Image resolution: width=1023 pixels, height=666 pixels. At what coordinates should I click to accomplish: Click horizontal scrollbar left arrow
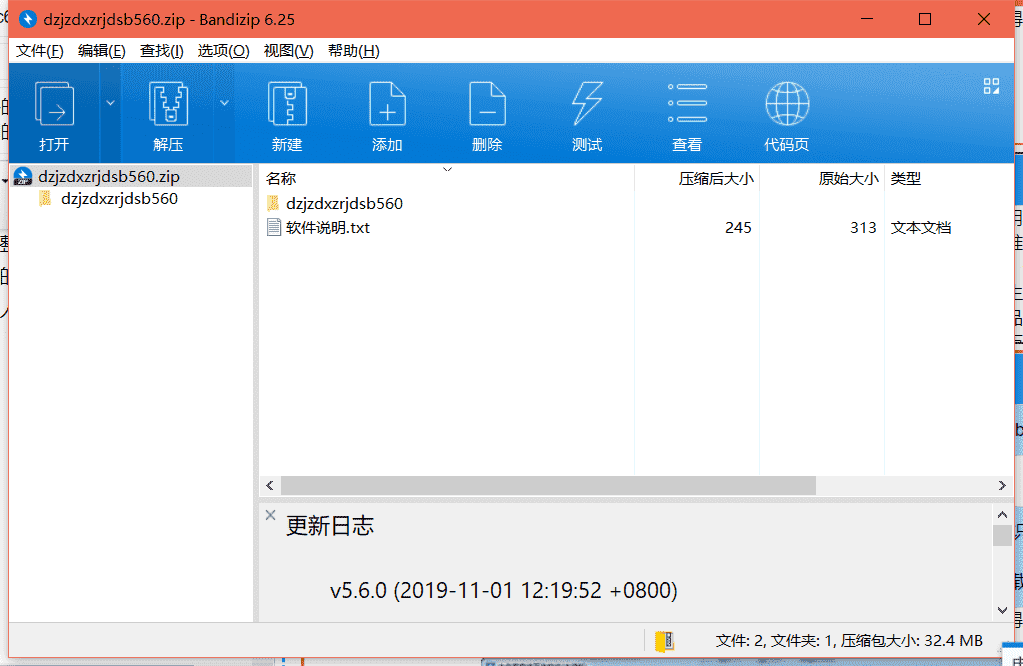pyautogui.click(x=270, y=485)
